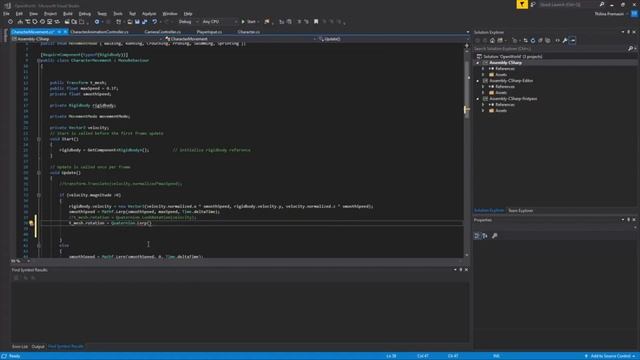Expand References under Assembly-CSharp-Editor
The width and height of the screenshot is (640, 360).
[483, 87]
